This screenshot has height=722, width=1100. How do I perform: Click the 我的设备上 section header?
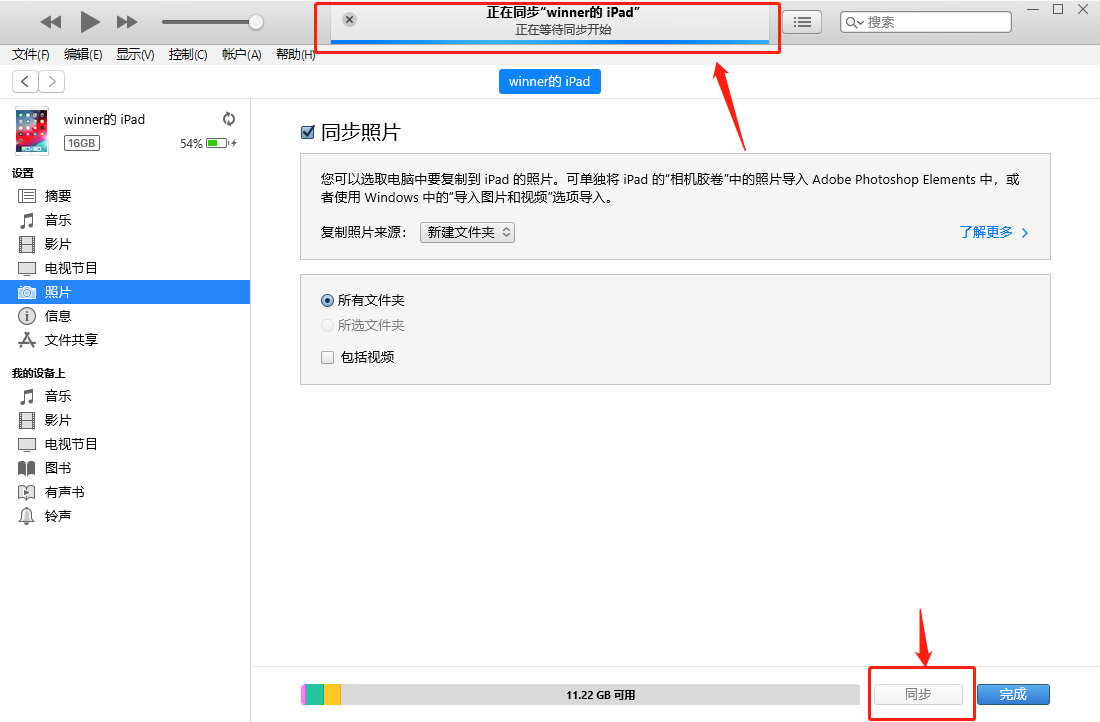coord(39,373)
